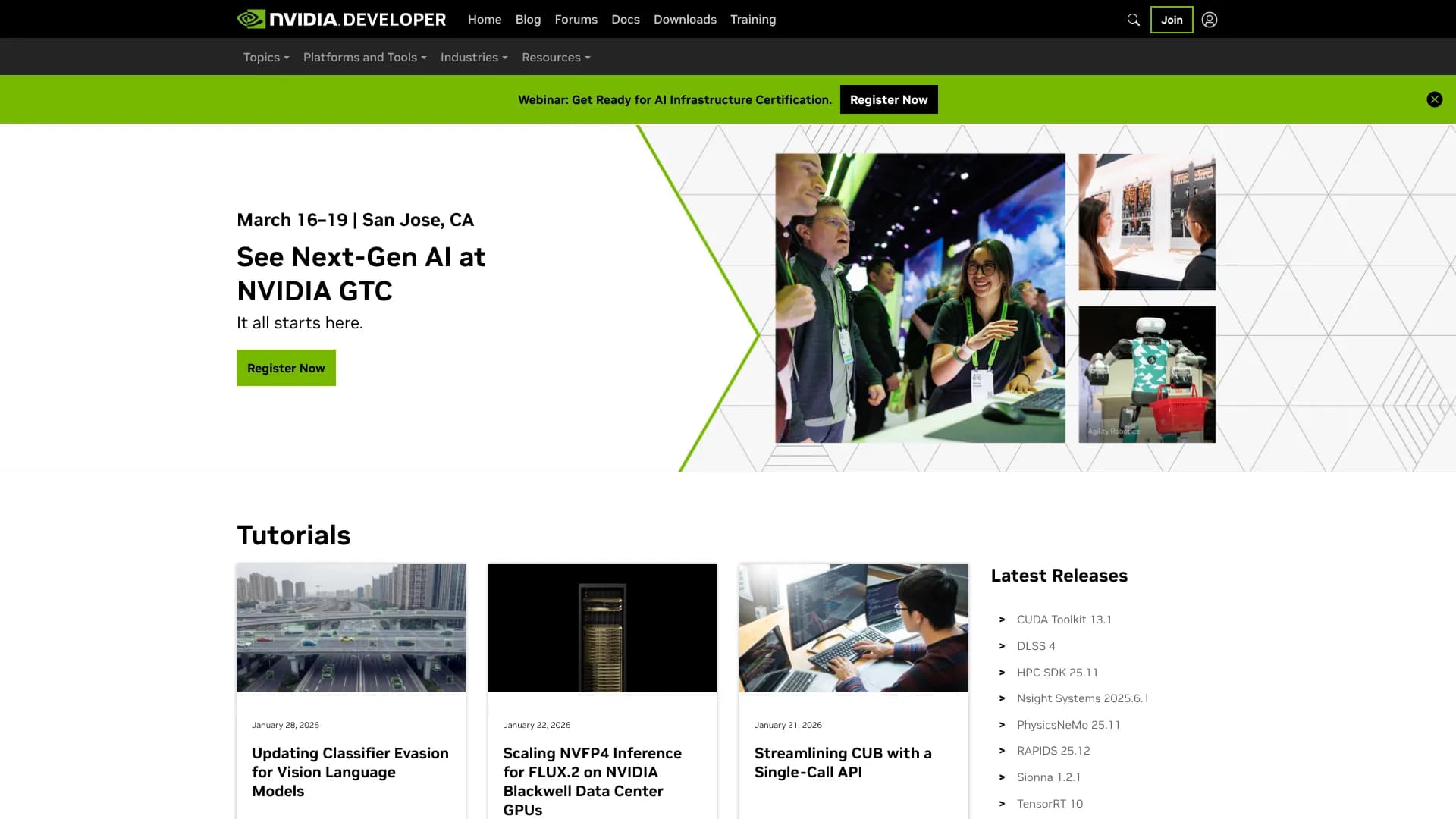Click the chevron next to TensorRT 10
Image resolution: width=1456 pixels, height=819 pixels.
click(1003, 803)
